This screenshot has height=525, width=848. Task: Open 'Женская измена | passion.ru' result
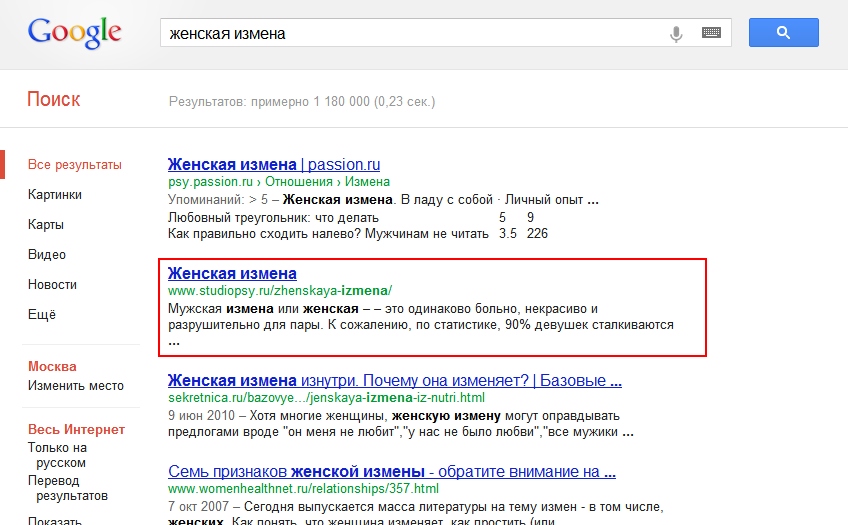274,164
